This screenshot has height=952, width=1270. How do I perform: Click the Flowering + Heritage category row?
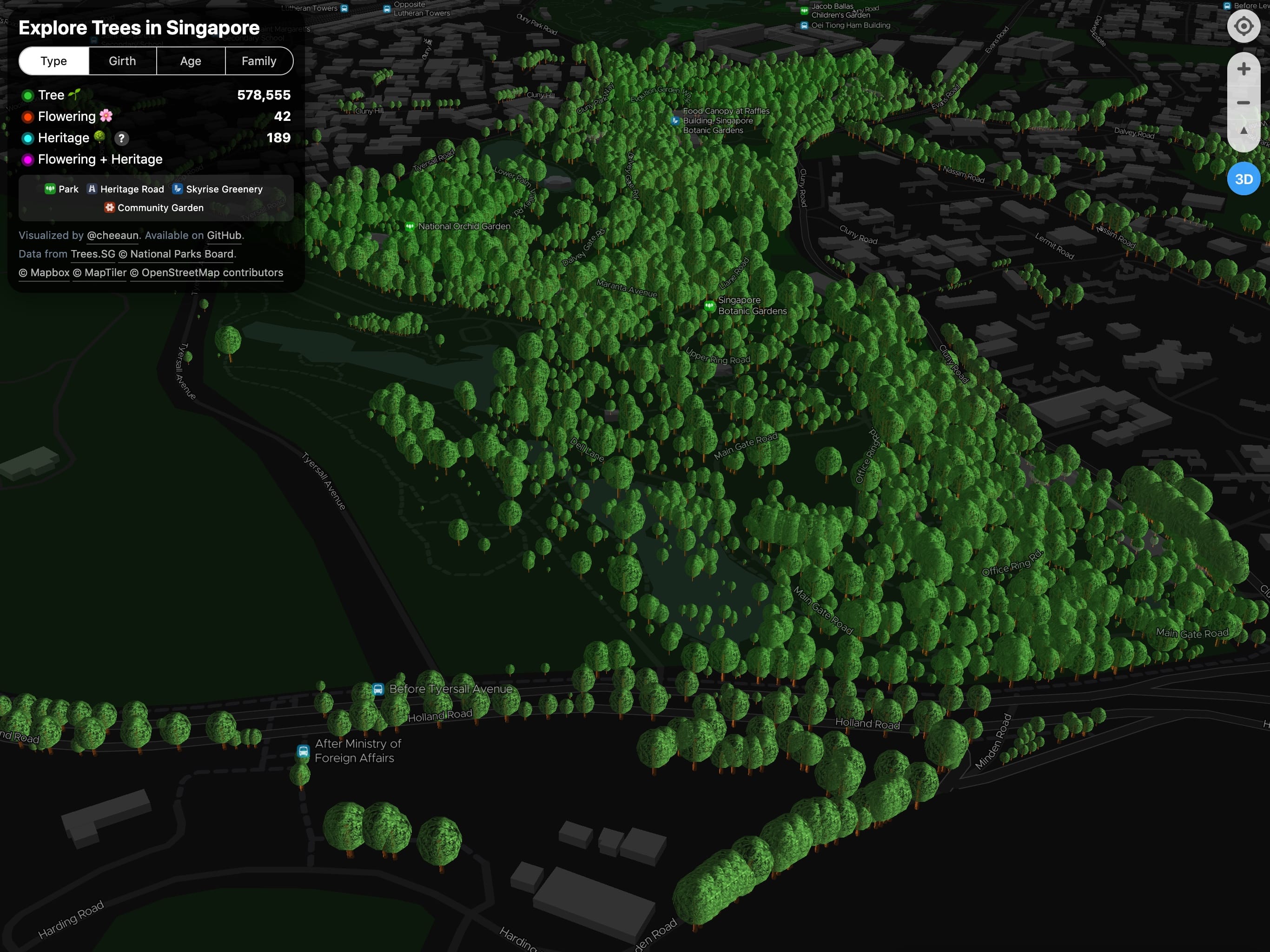coord(100,159)
